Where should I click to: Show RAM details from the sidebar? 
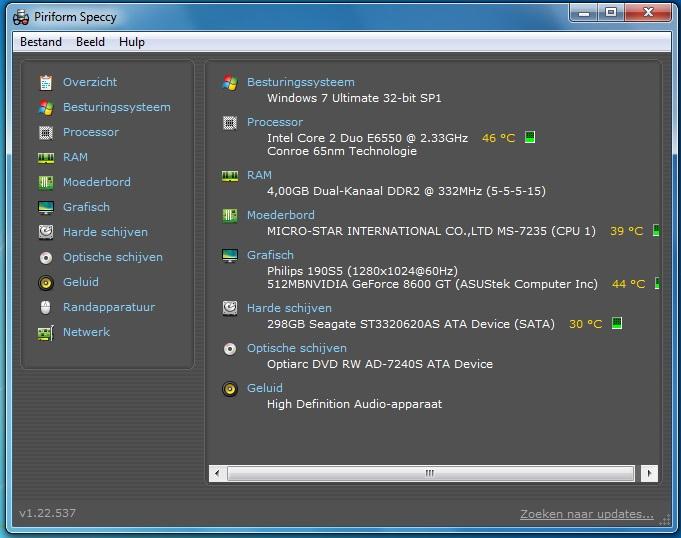(x=75, y=157)
